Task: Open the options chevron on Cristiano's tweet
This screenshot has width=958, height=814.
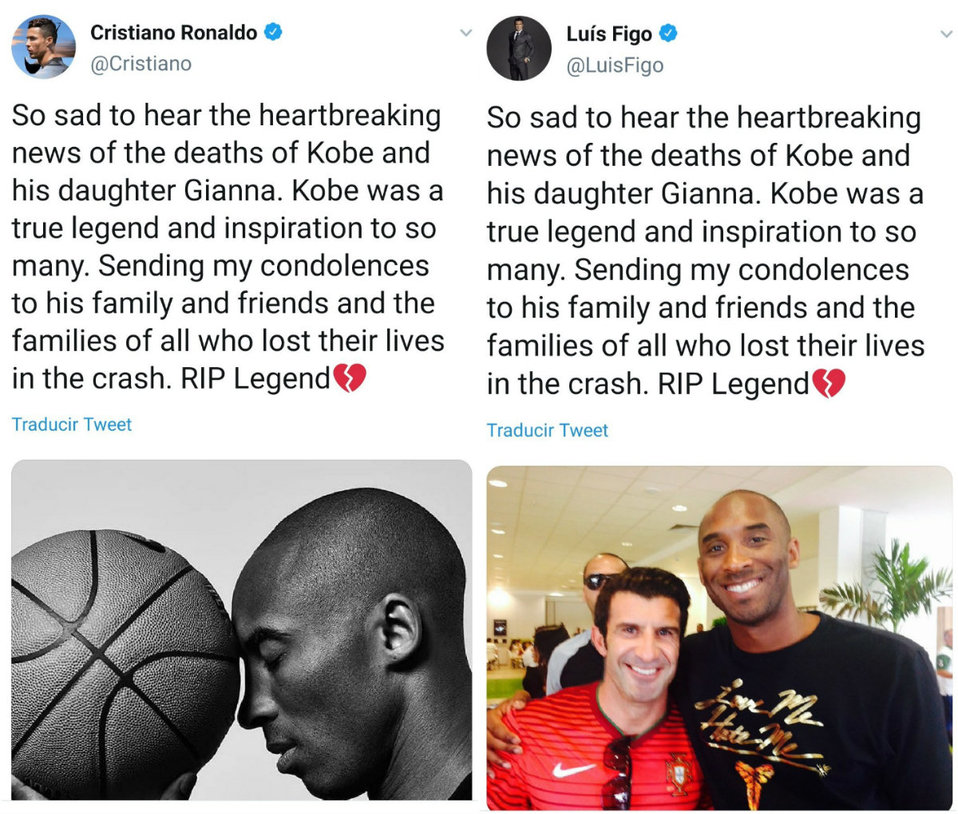Action: [466, 32]
